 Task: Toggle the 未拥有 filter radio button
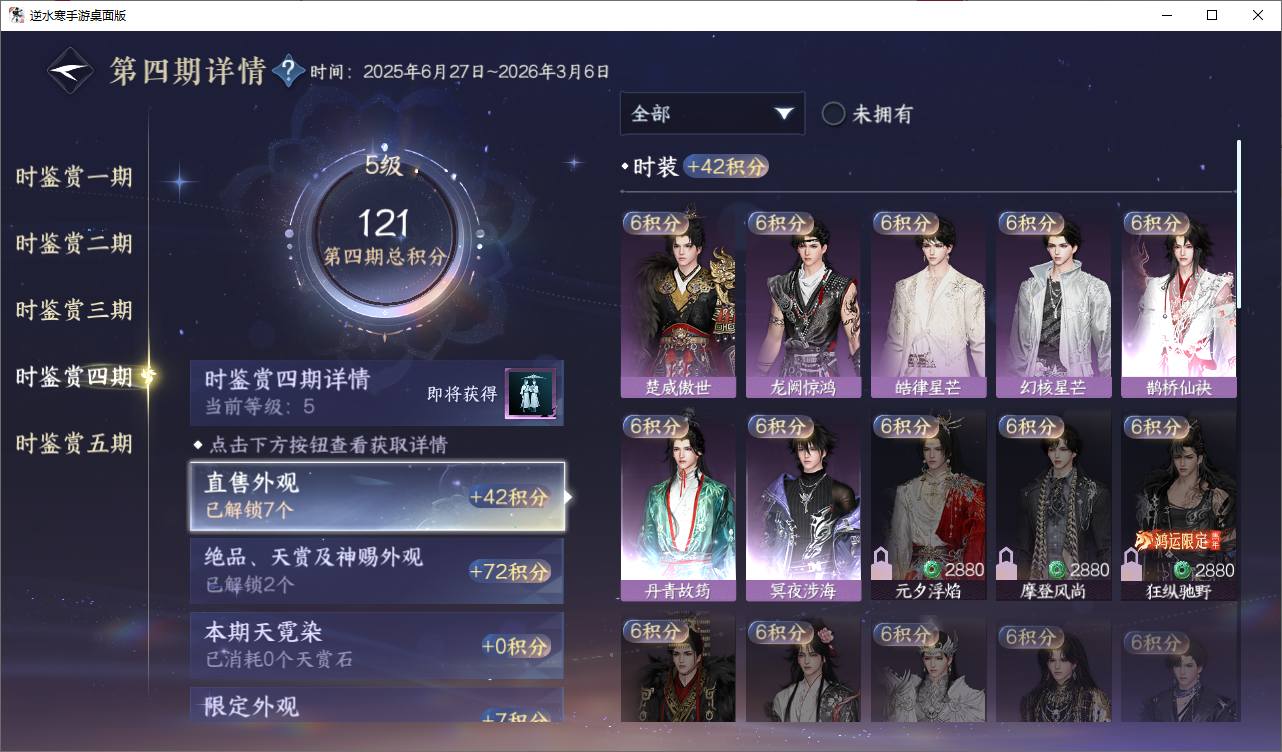point(834,114)
